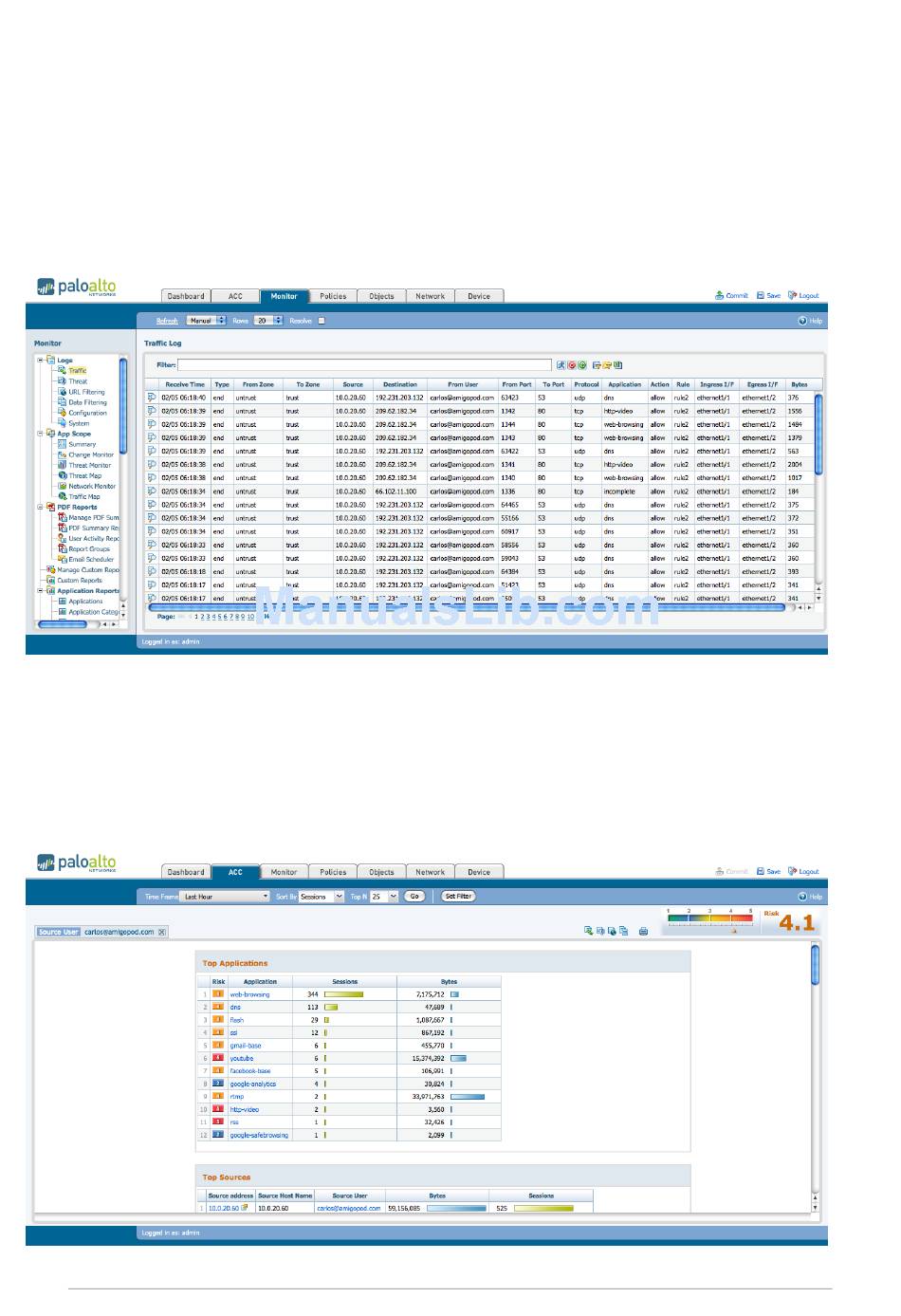Click the Help icon in the Traffic Log toolbar
The height and width of the screenshot is (1316, 901).
[802, 321]
